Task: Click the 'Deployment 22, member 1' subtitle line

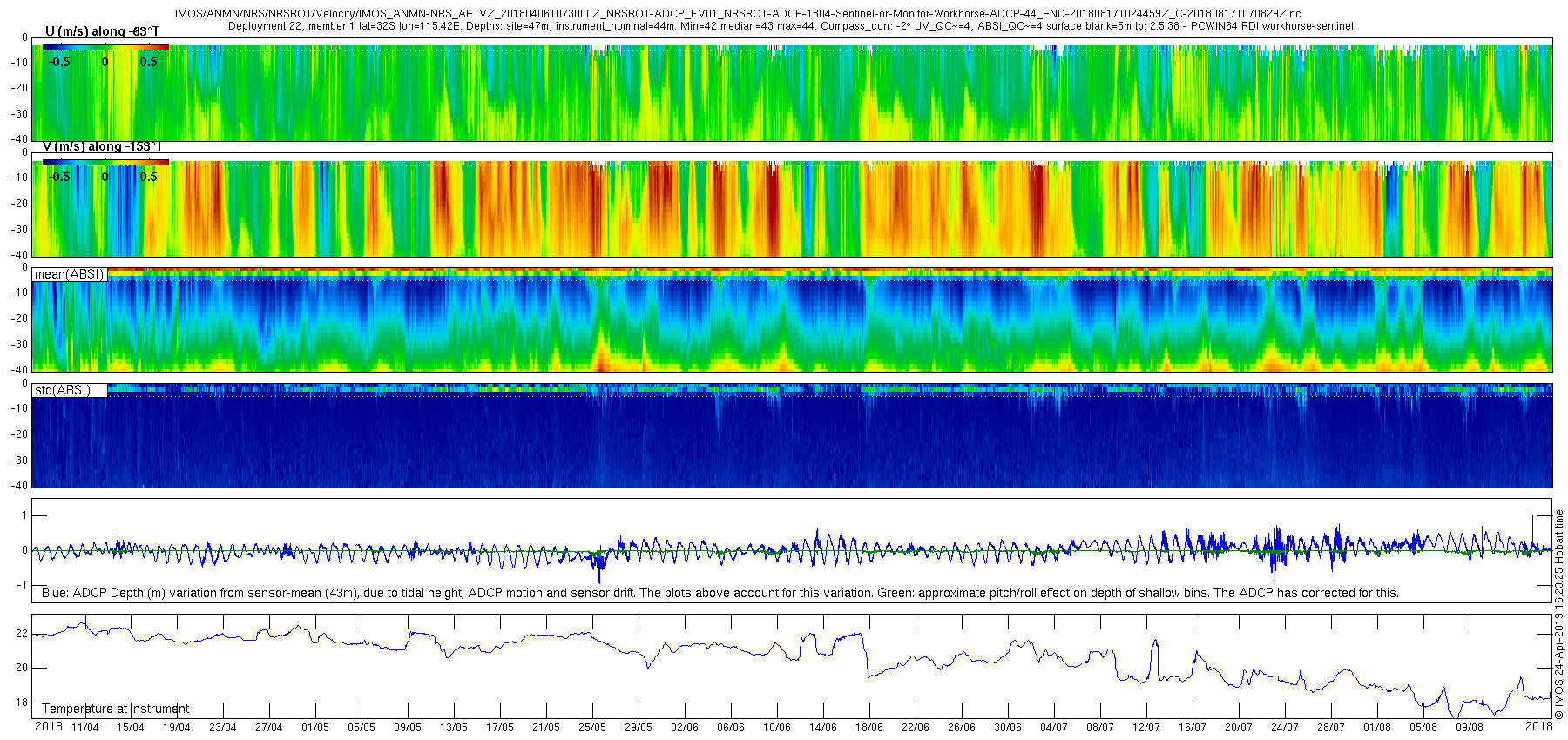Action: (791, 26)
